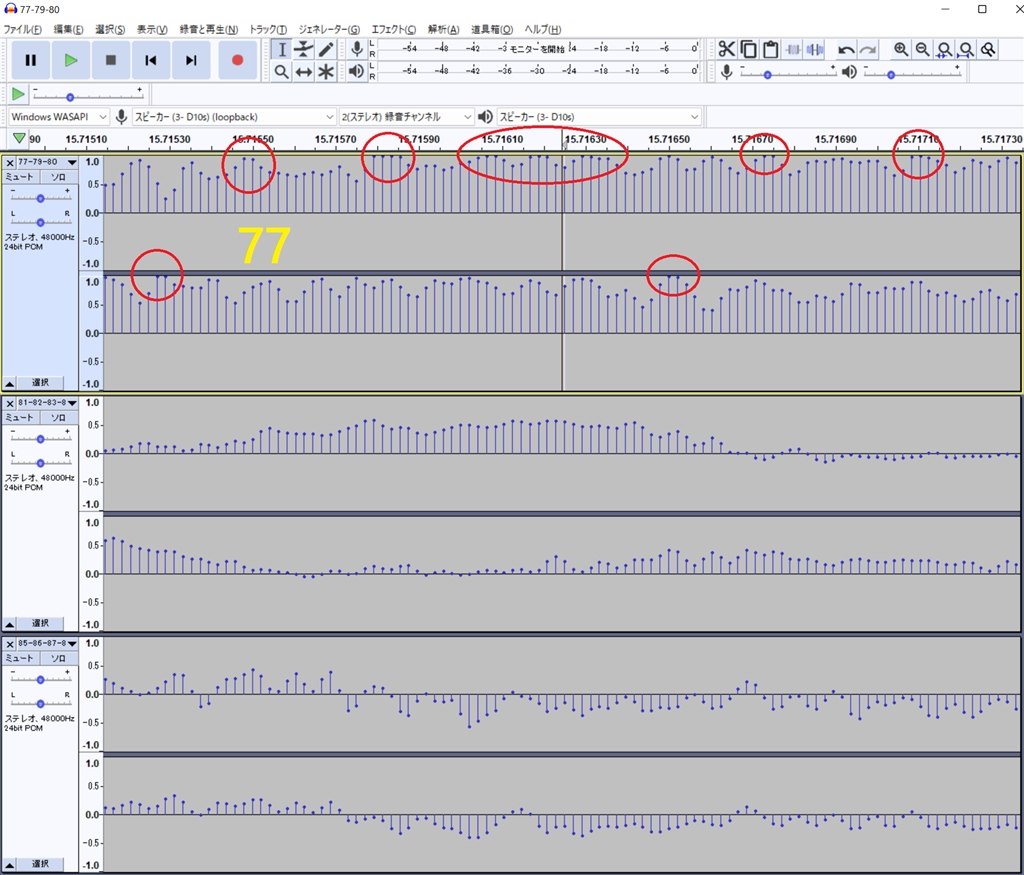
Task: Select the Draw (pencil) tool
Action: pyautogui.click(x=326, y=49)
